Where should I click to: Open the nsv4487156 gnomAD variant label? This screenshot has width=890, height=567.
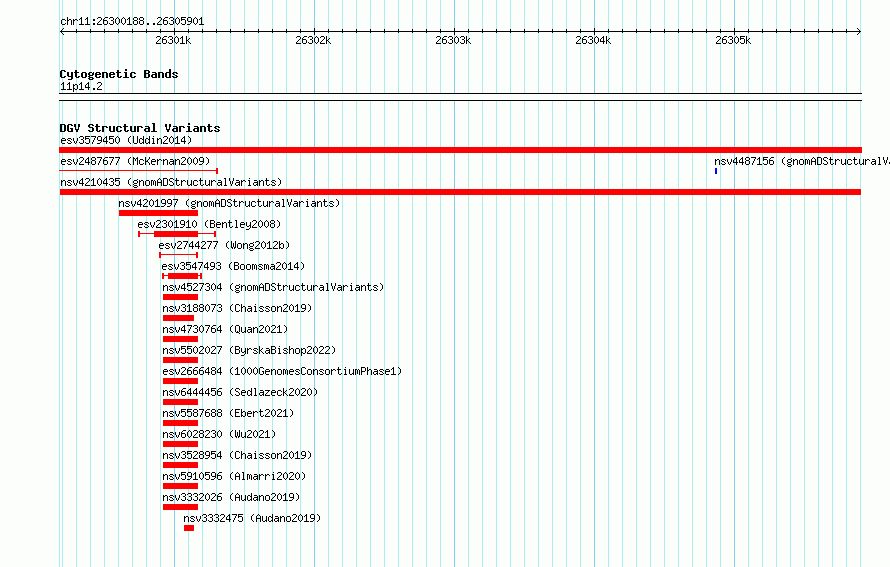[801, 161]
